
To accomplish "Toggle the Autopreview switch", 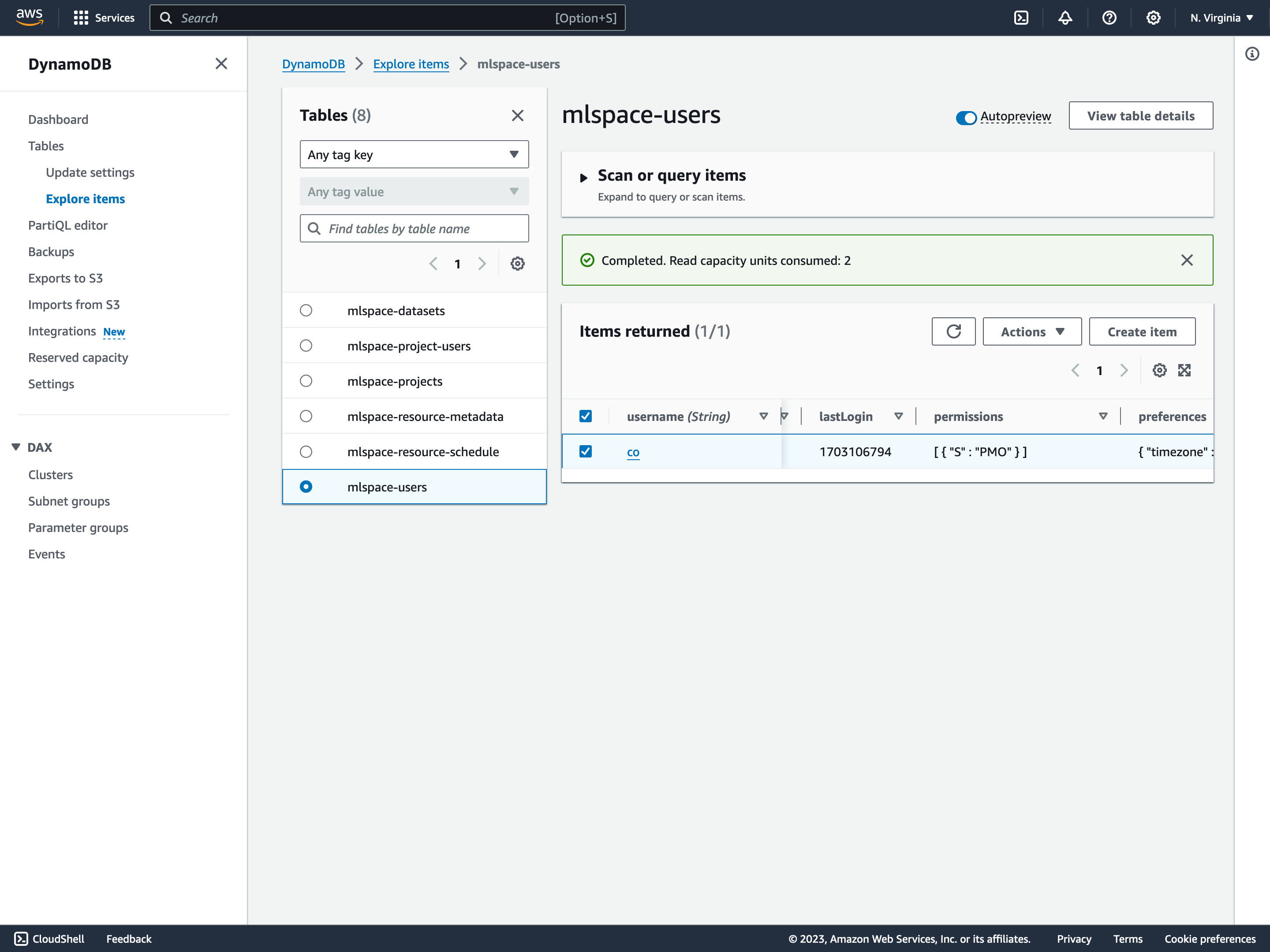I will tap(966, 118).
